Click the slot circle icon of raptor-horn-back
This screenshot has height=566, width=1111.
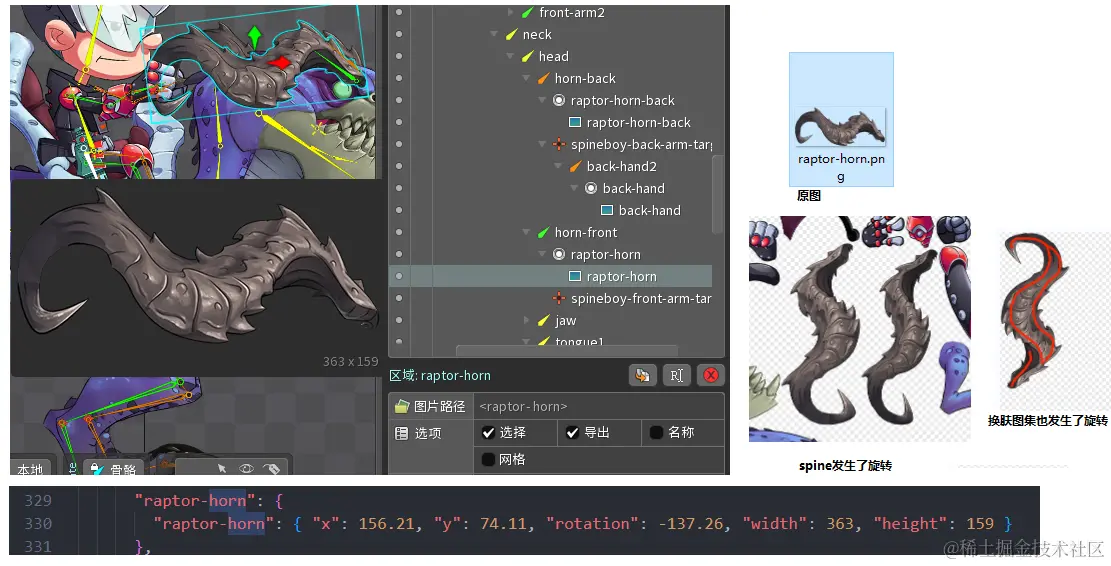[559, 101]
